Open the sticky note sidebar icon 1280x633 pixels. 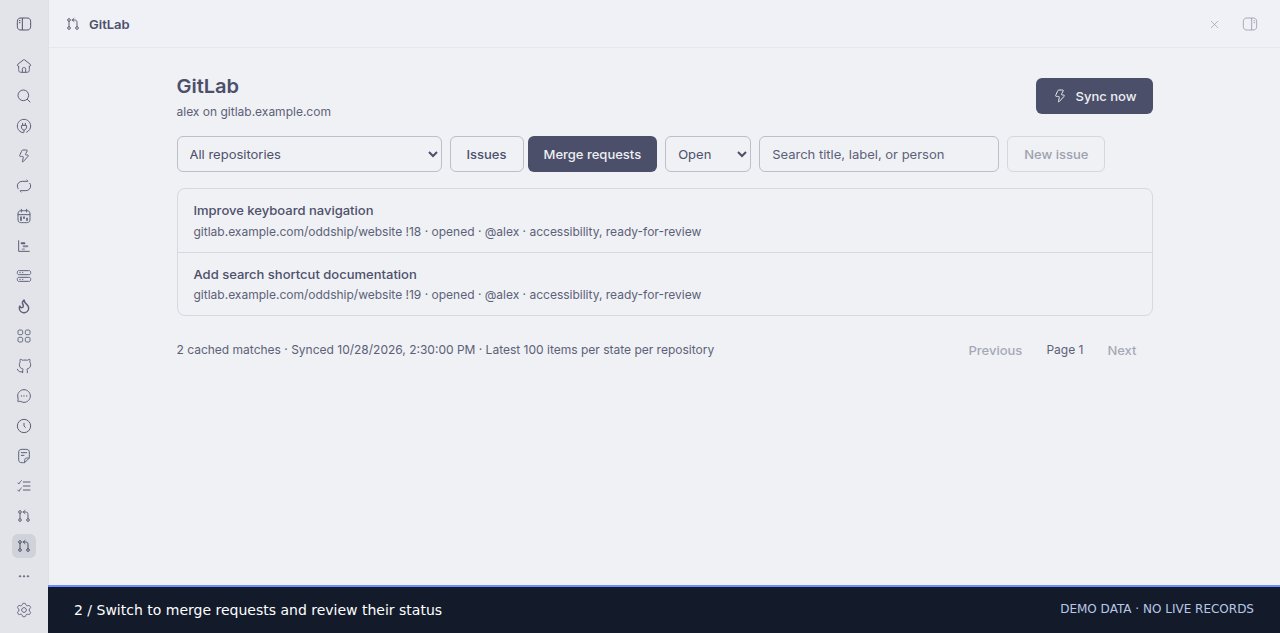pyautogui.click(x=24, y=456)
